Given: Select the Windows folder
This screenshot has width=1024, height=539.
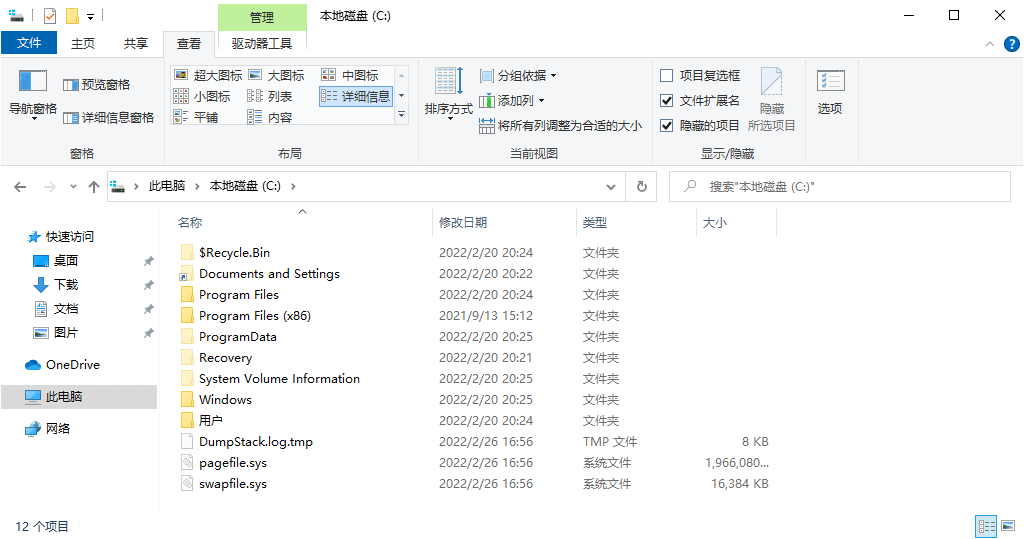Looking at the screenshot, I should pos(216,400).
